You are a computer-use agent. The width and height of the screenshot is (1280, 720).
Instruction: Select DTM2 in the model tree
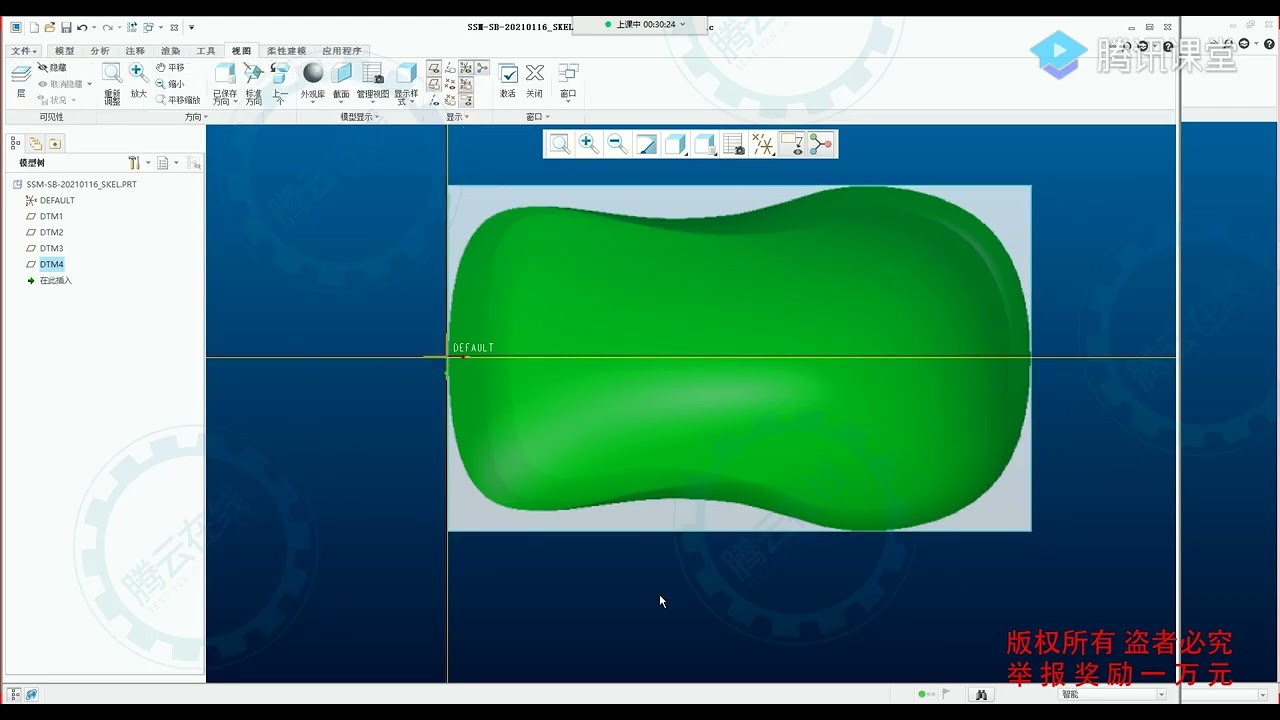(x=51, y=232)
